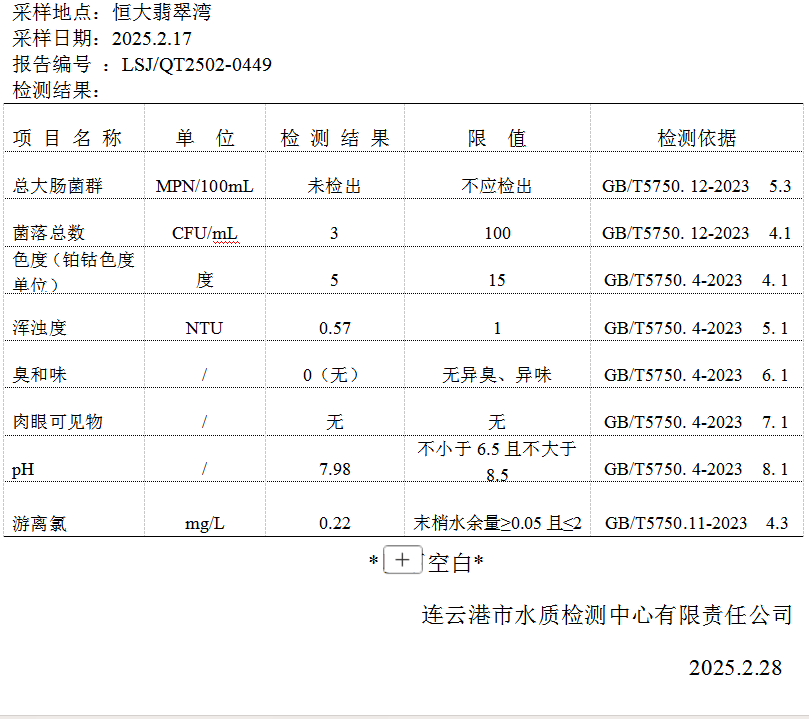Click the 菌落总数 limit value 100
The image size is (809, 719).
pyautogui.click(x=497, y=234)
